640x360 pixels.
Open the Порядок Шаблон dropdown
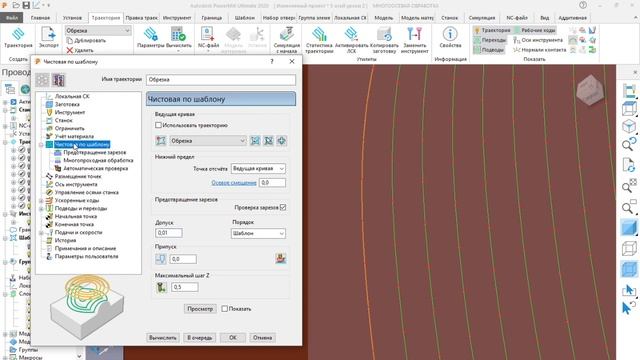[x=281, y=233]
